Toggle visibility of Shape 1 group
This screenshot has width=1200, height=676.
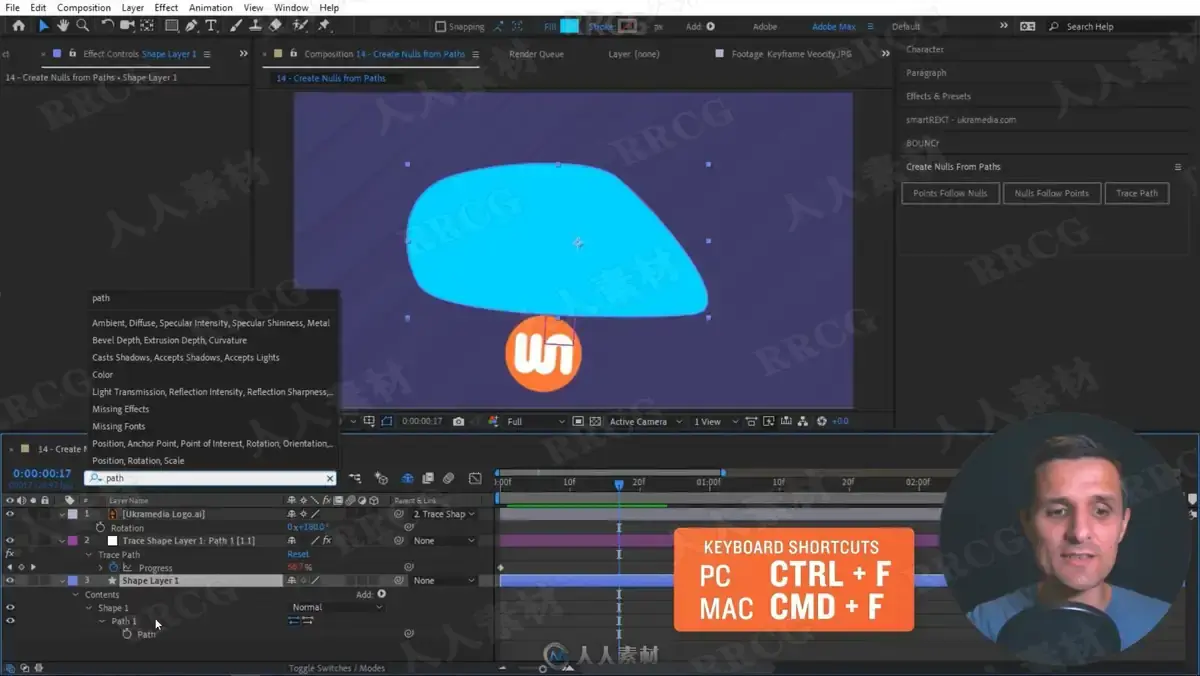pos(10,608)
